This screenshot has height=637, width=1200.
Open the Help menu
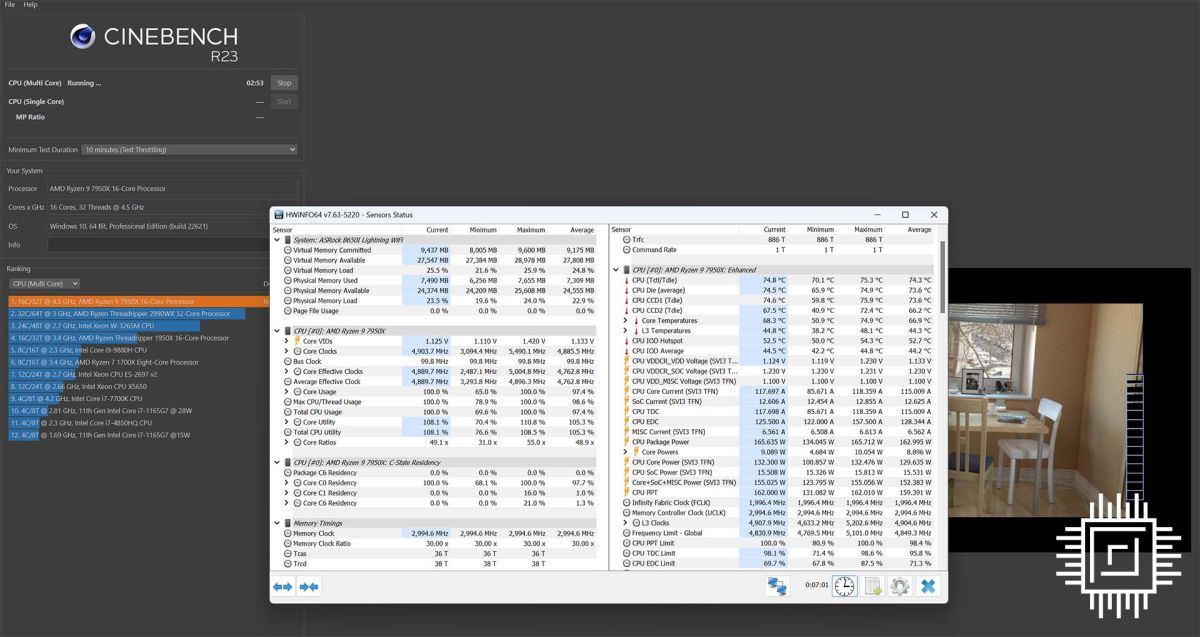click(31, 5)
